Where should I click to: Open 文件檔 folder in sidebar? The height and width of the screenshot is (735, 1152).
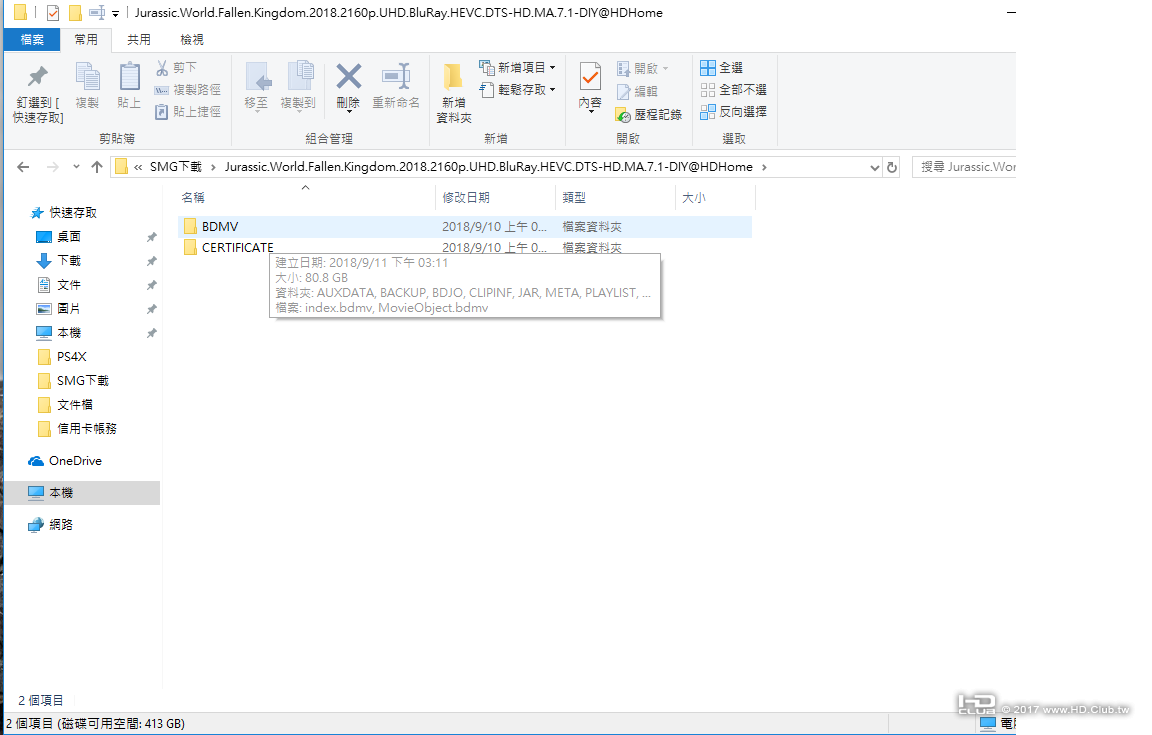pyautogui.click(x=75, y=405)
